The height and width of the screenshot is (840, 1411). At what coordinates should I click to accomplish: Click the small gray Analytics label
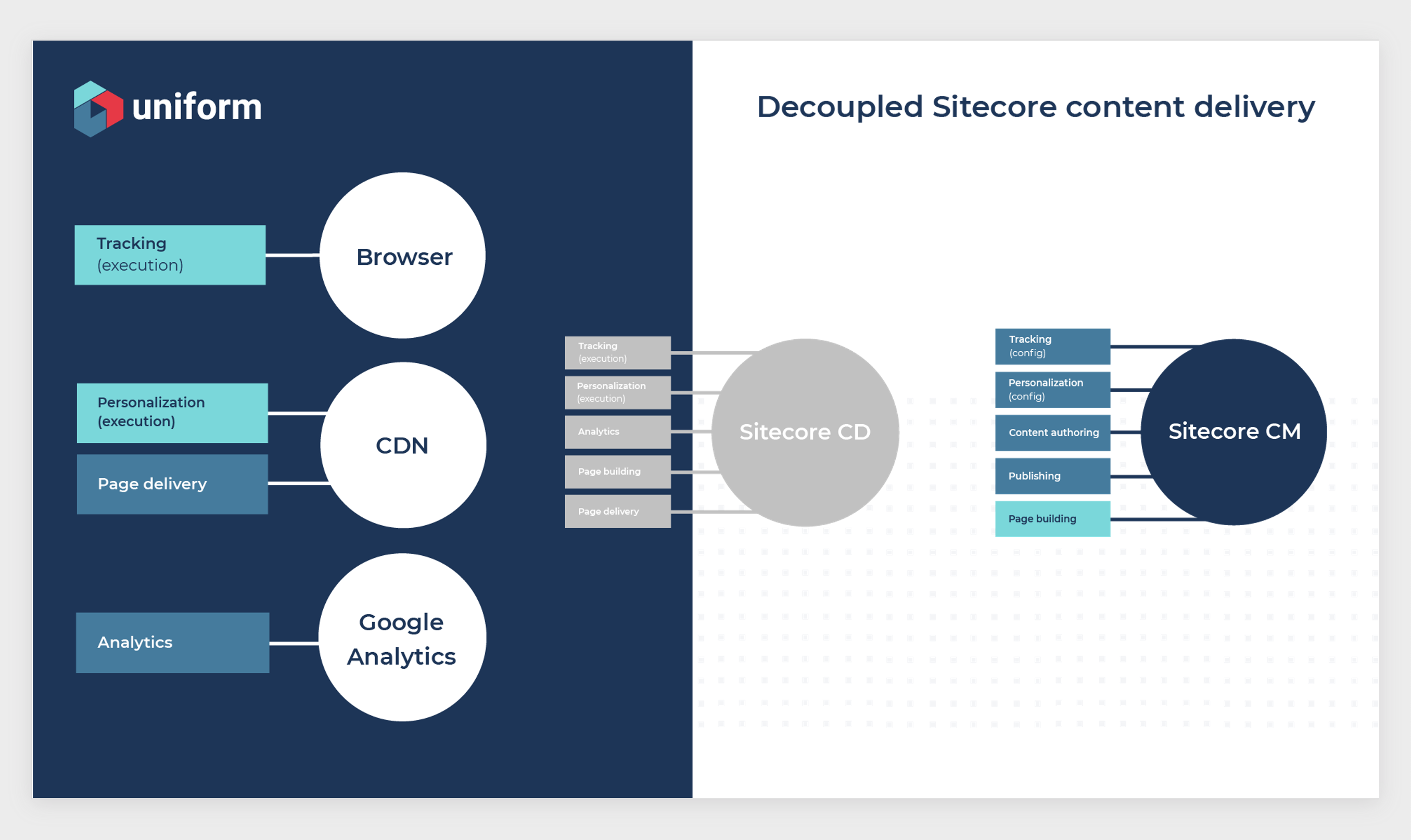click(x=617, y=432)
